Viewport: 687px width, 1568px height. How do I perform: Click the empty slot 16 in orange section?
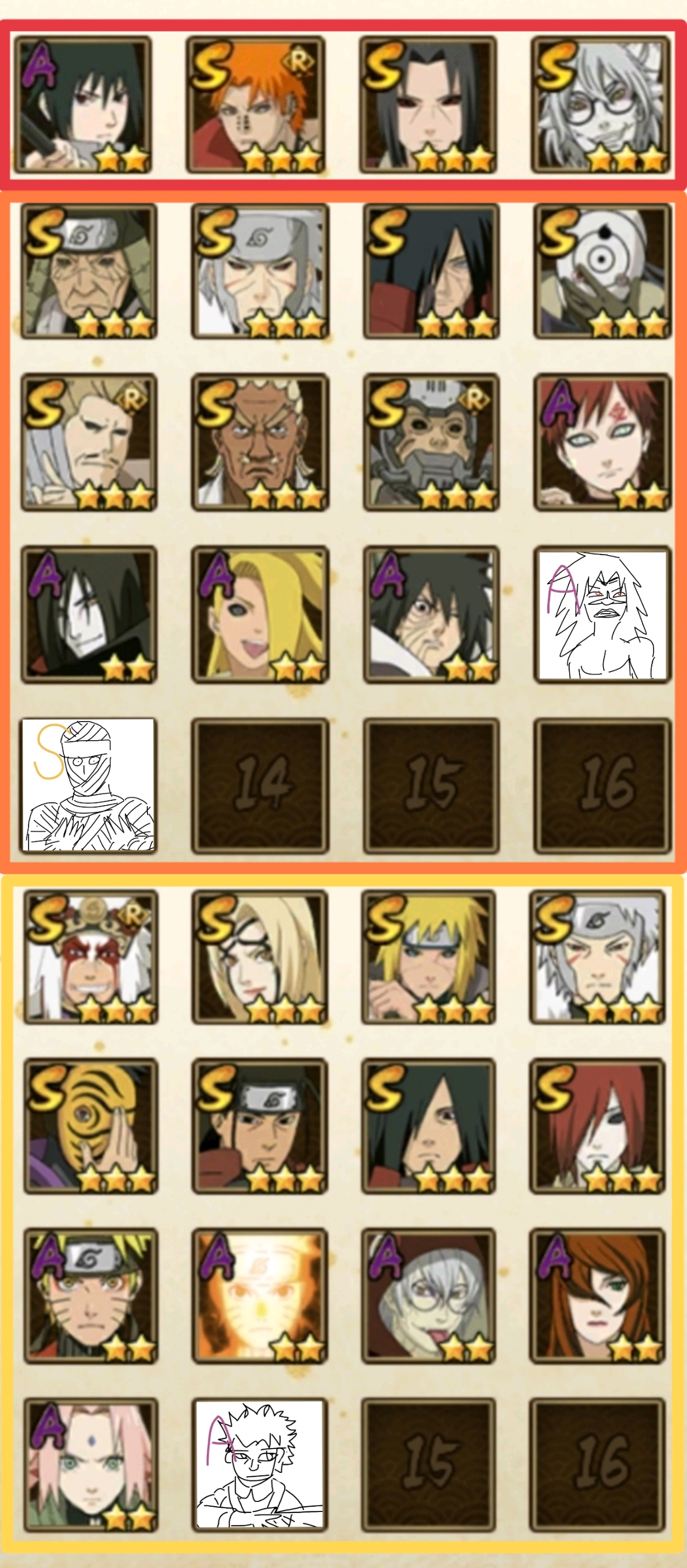click(x=602, y=786)
